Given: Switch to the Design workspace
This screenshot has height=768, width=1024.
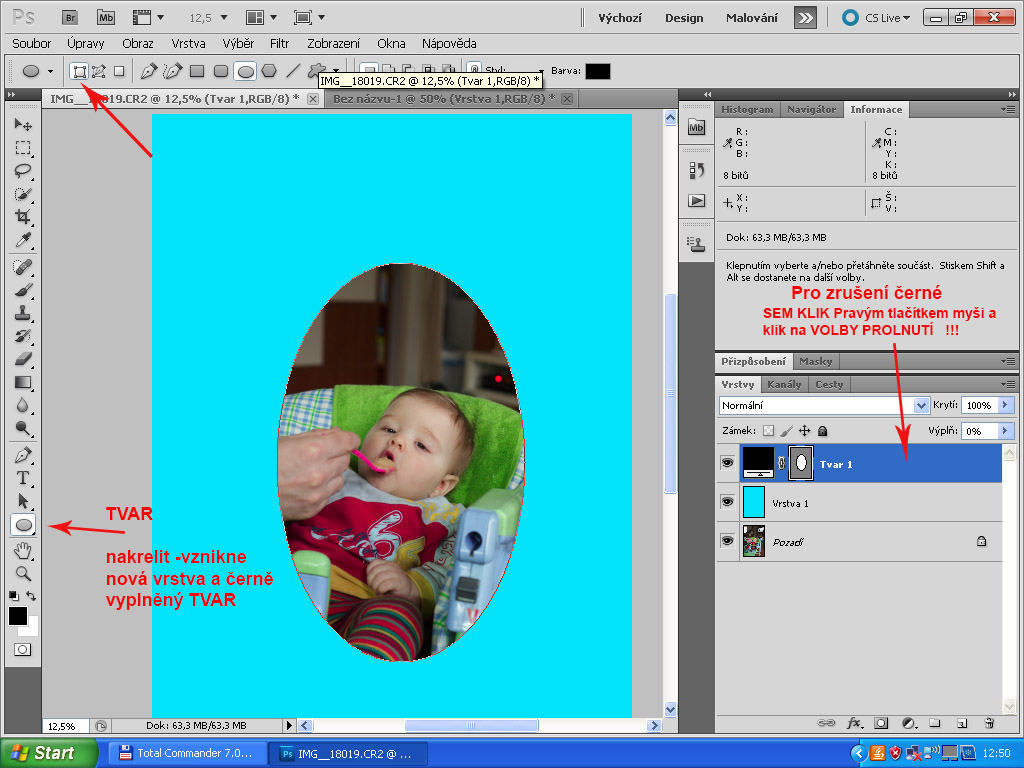Looking at the screenshot, I should 684,18.
